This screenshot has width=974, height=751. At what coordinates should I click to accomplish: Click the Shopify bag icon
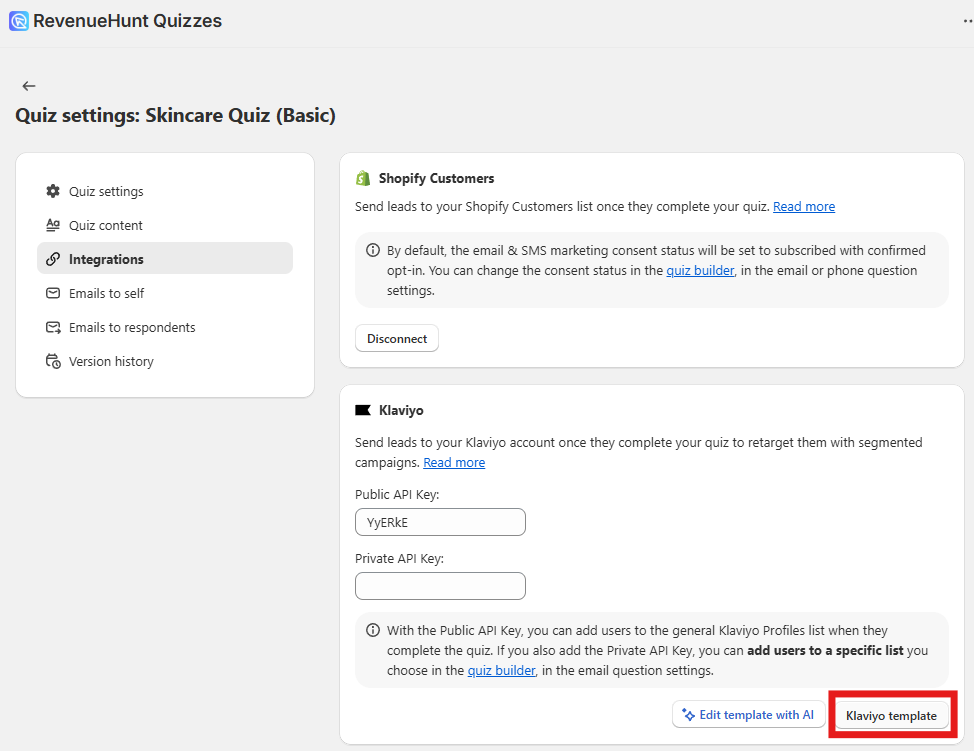click(363, 178)
